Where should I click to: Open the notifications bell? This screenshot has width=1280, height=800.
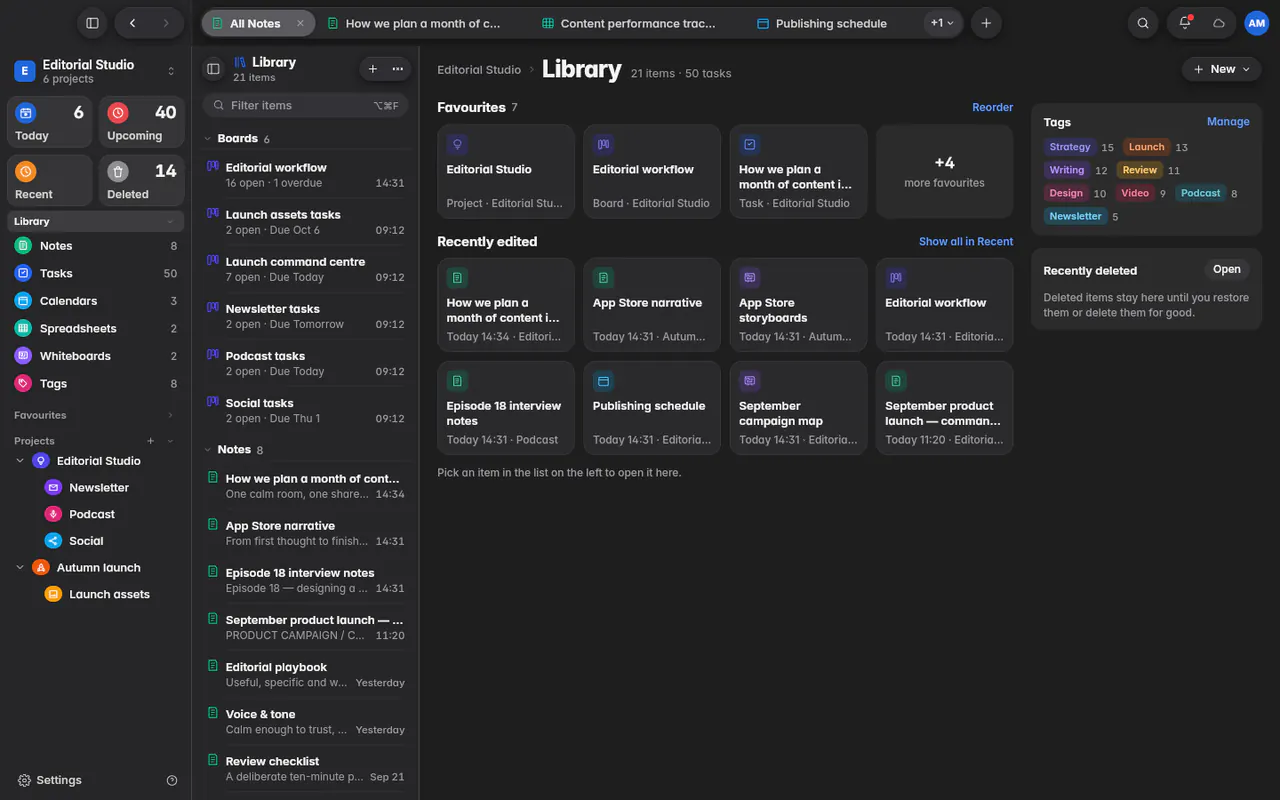(x=1185, y=23)
